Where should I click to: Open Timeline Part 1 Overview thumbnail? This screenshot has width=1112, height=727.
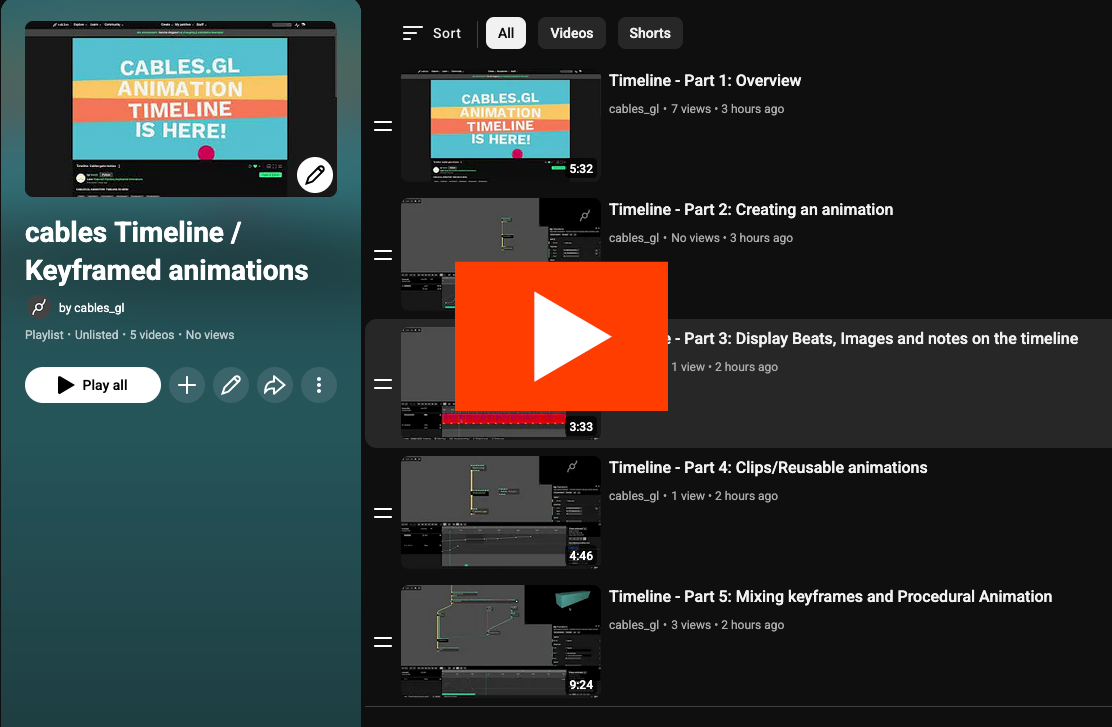[500, 126]
